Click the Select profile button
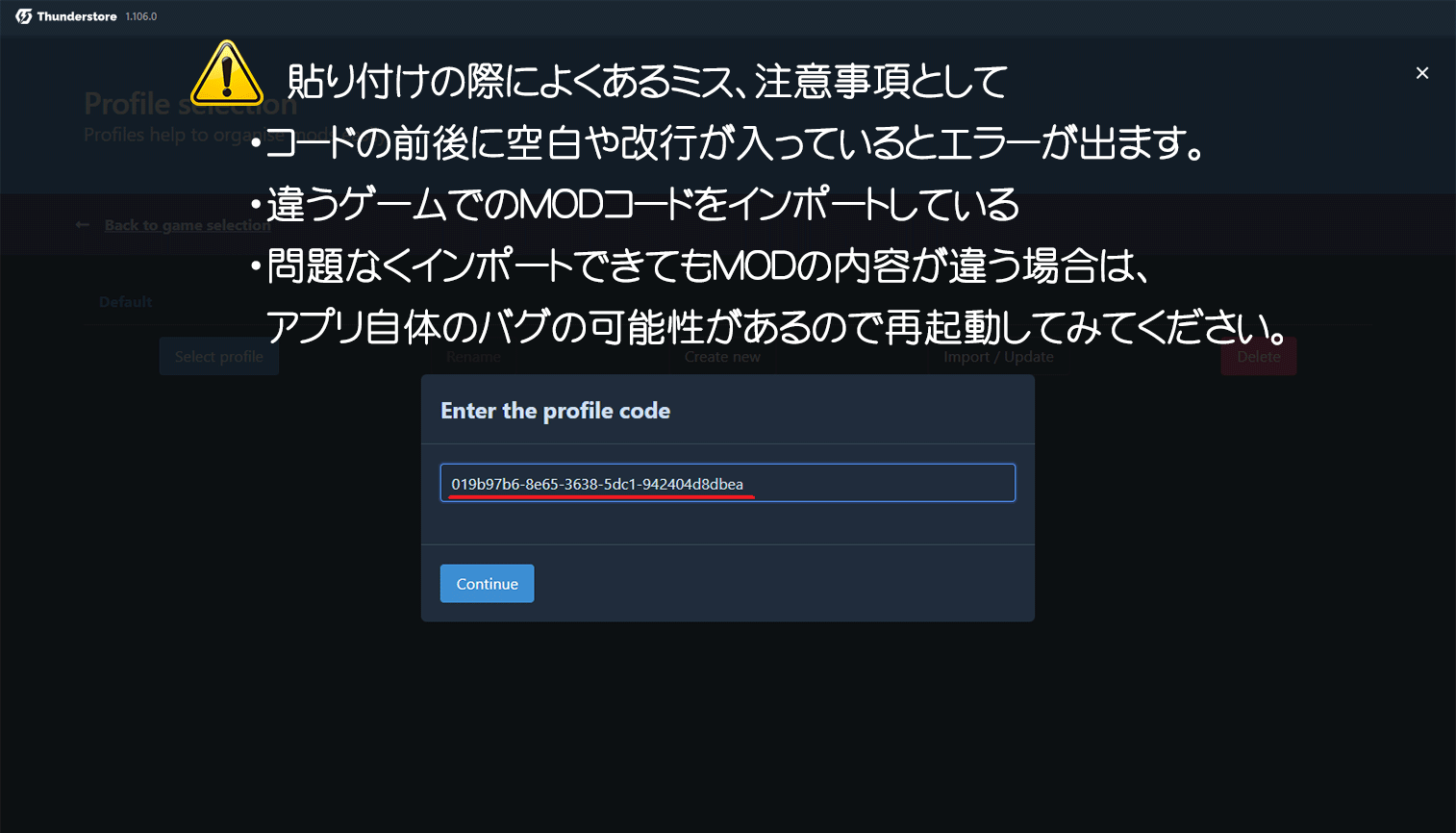1456x833 pixels. pyautogui.click(x=218, y=357)
